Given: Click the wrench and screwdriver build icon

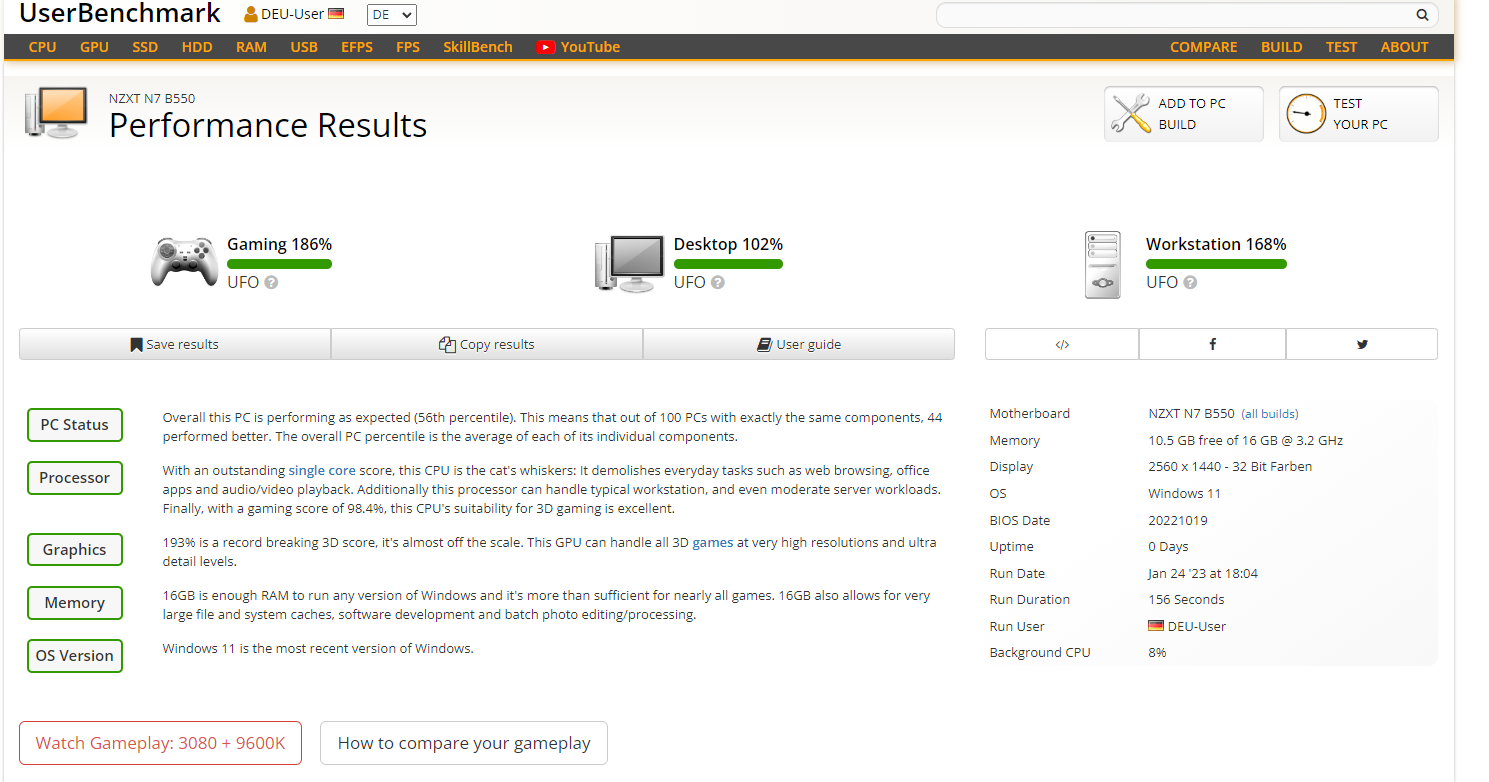Looking at the screenshot, I should [1131, 114].
